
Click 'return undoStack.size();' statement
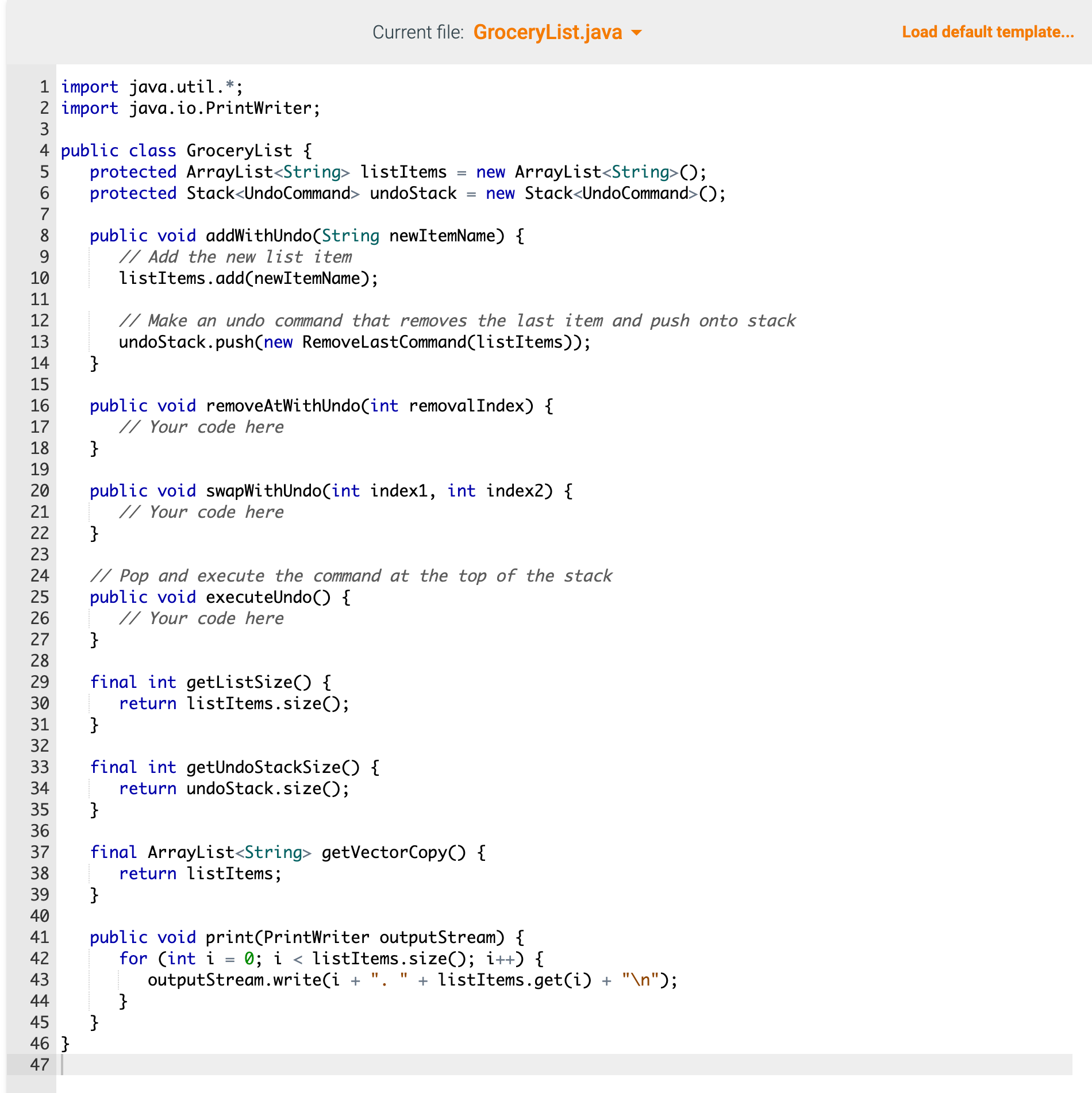[234, 788]
